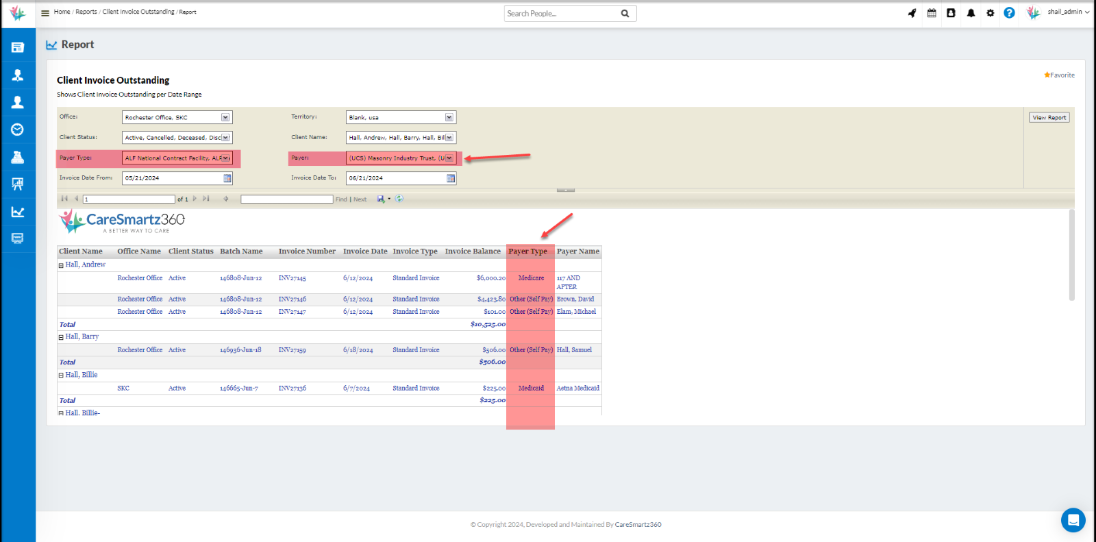Click the View Report button

tap(1049, 117)
